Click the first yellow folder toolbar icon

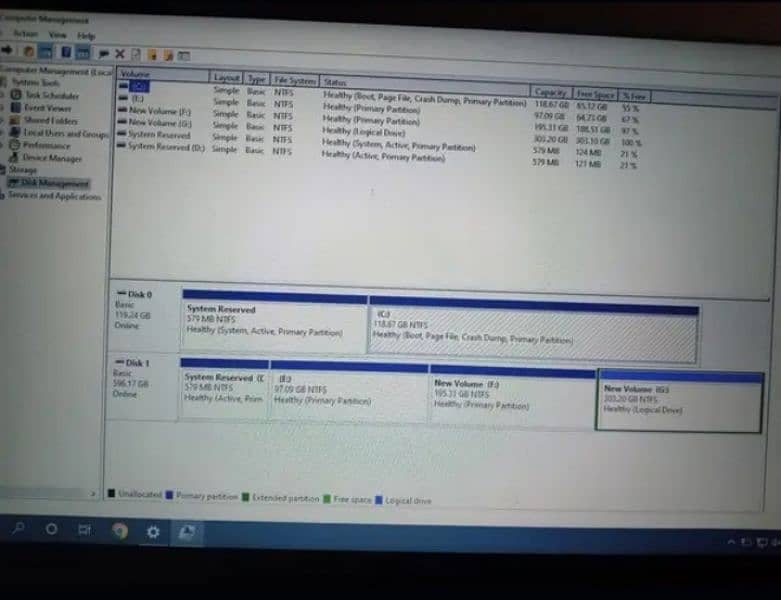tap(152, 55)
